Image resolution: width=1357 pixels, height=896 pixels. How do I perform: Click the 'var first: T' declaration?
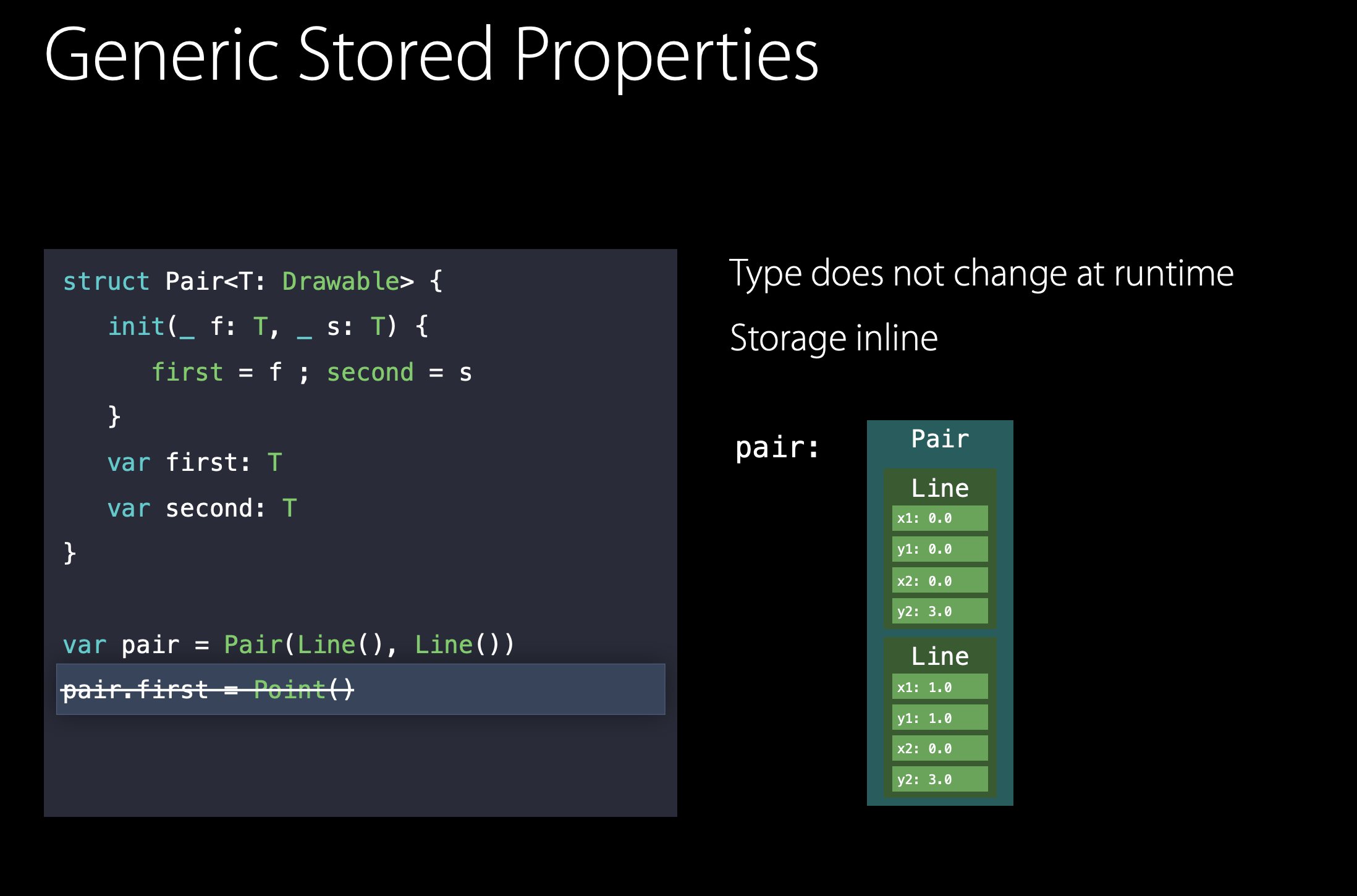coord(194,462)
